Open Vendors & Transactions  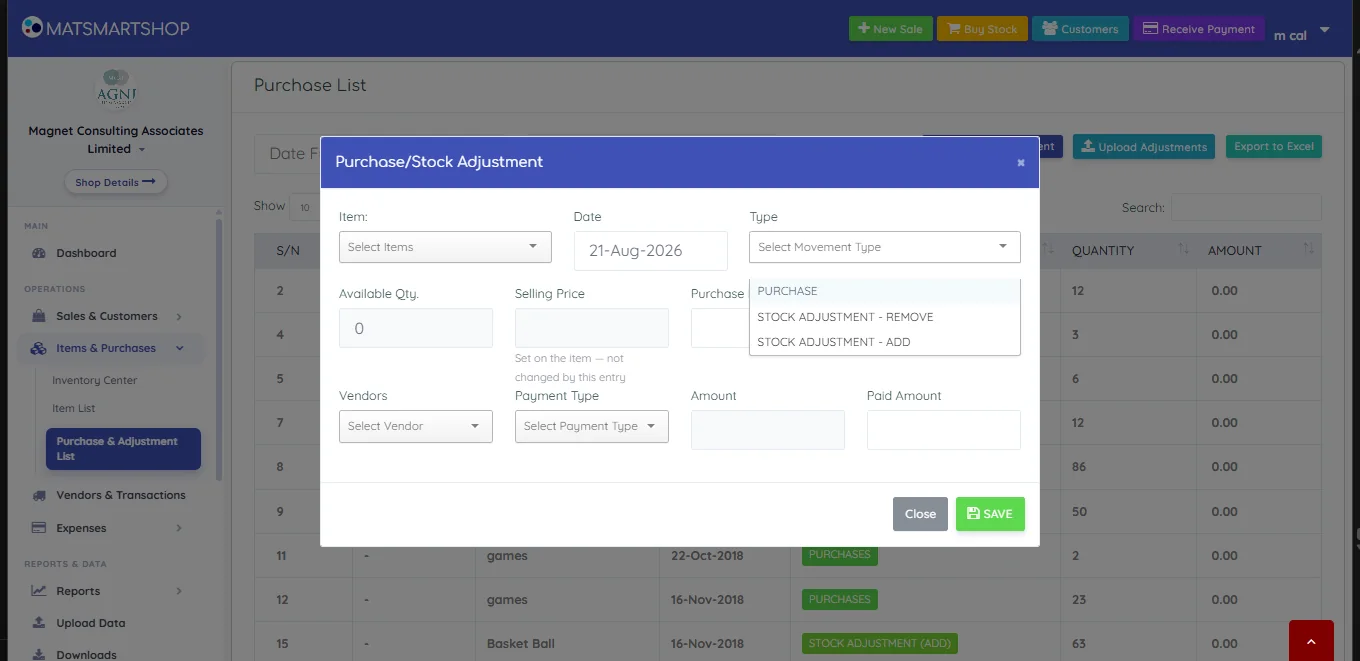point(121,495)
